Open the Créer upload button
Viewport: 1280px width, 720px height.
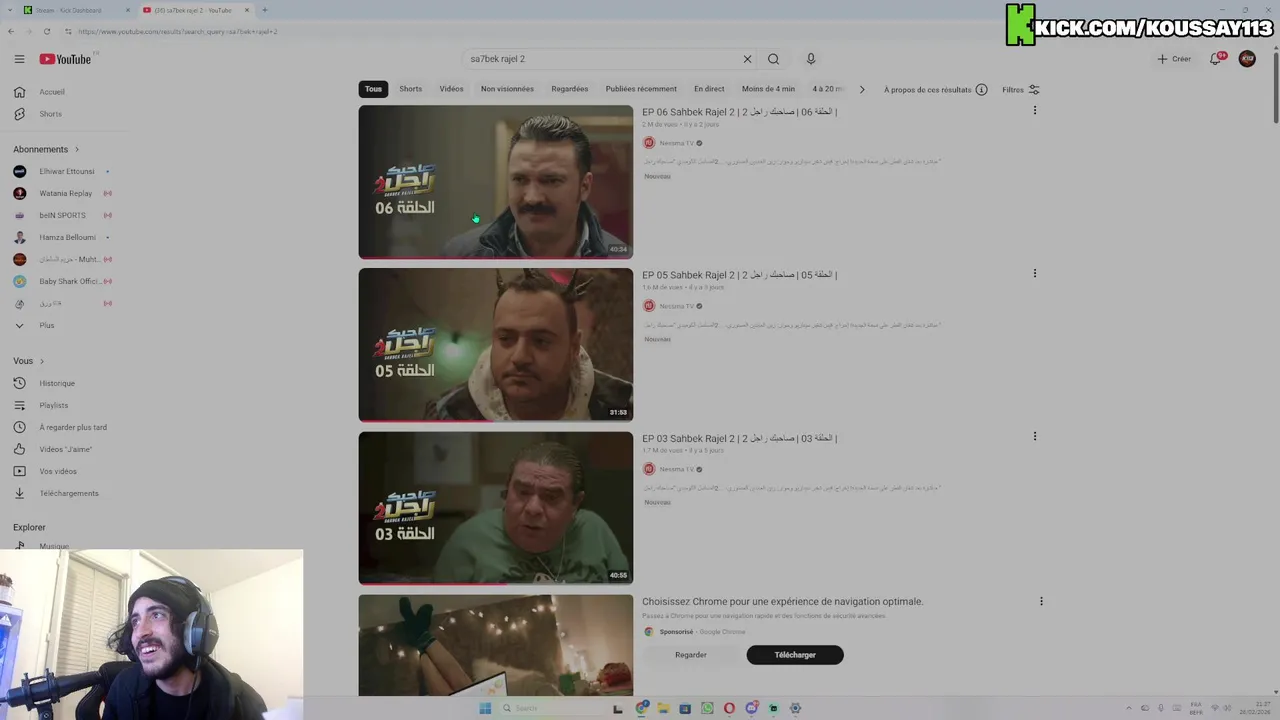tap(1174, 59)
